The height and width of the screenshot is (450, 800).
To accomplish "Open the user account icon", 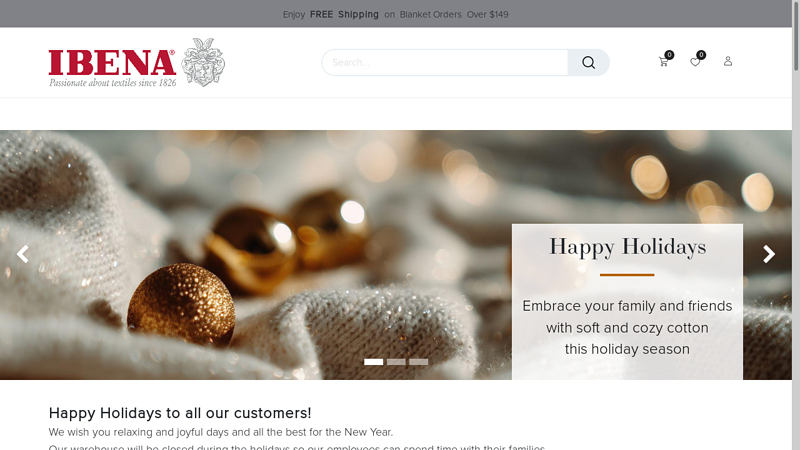I will pos(728,61).
